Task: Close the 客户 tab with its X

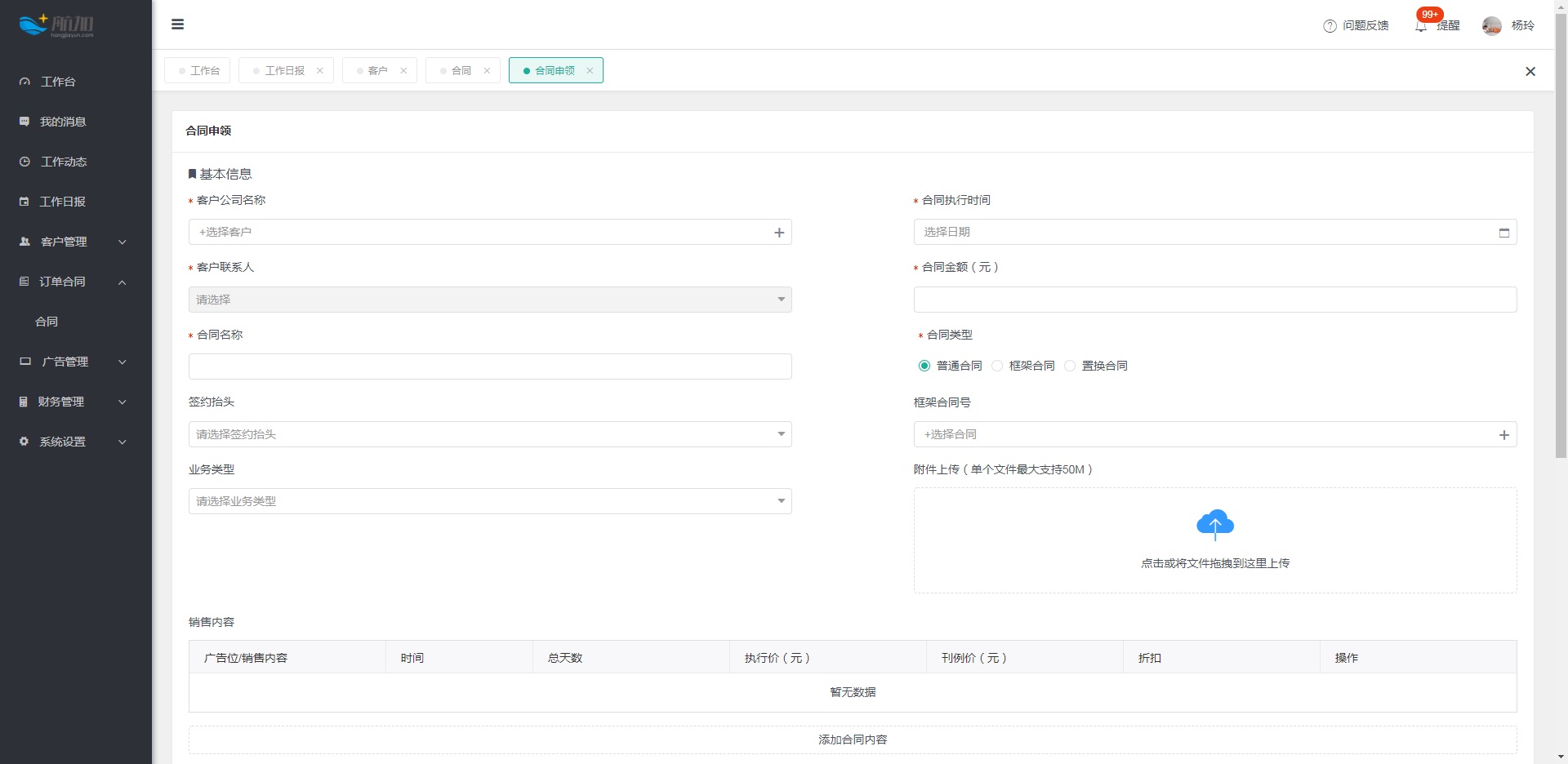Action: click(x=403, y=71)
